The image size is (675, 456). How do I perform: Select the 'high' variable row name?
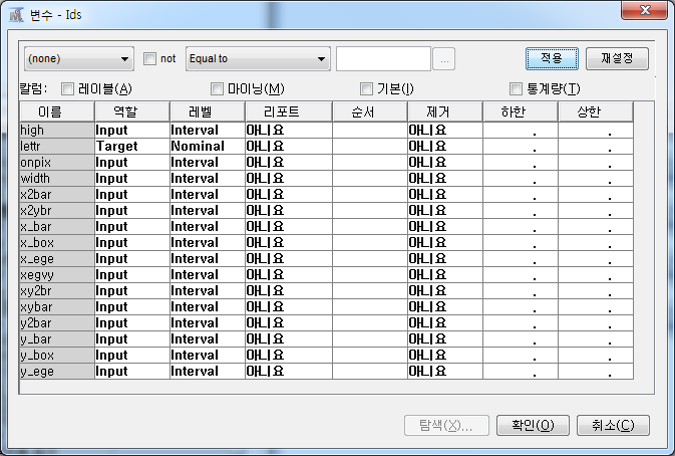[x=57, y=130]
